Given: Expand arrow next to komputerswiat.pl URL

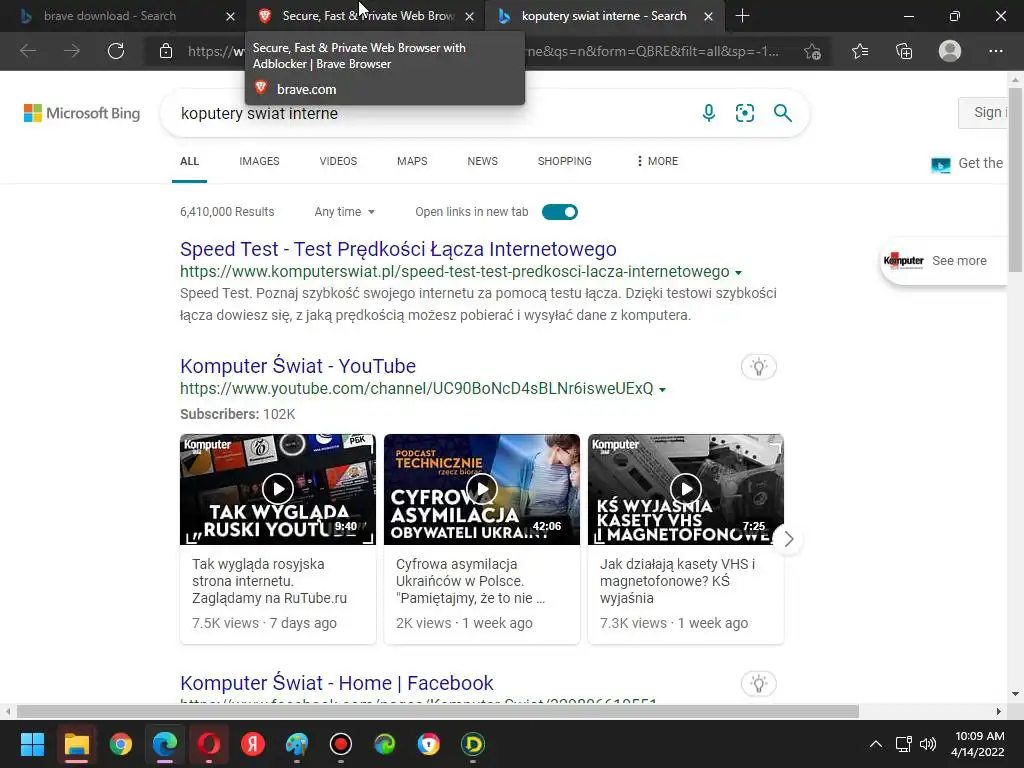Looking at the screenshot, I should click(x=739, y=273).
